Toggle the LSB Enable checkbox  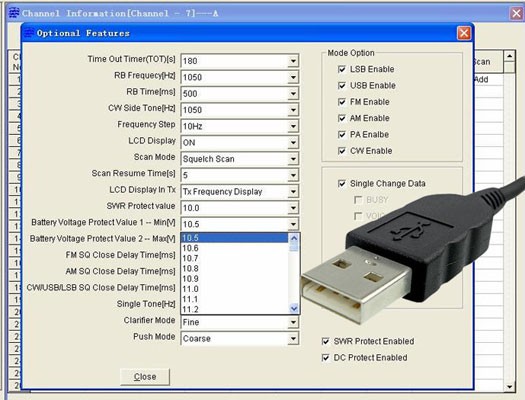point(342,69)
